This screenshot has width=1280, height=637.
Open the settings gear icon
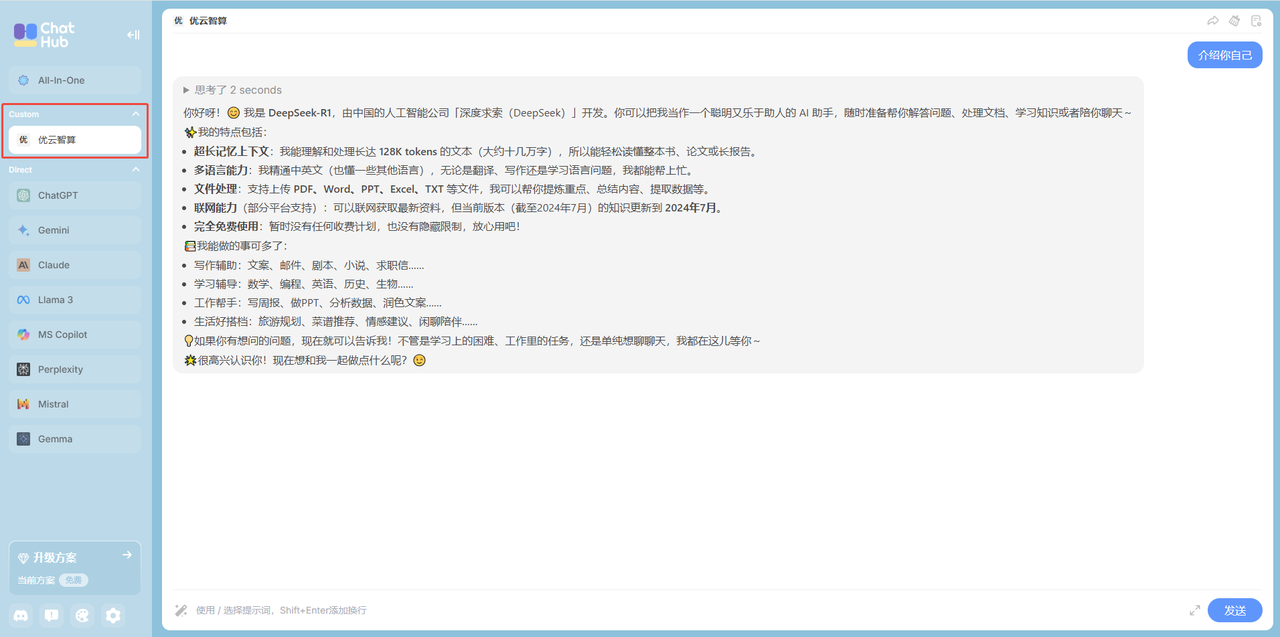tap(113, 615)
